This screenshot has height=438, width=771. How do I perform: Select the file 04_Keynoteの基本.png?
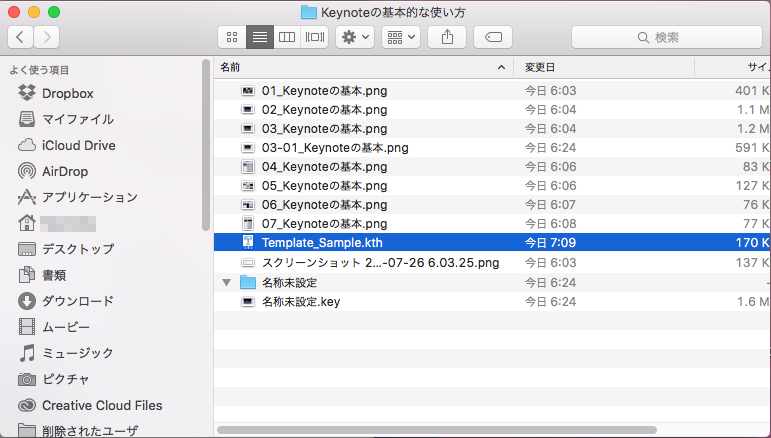324,167
